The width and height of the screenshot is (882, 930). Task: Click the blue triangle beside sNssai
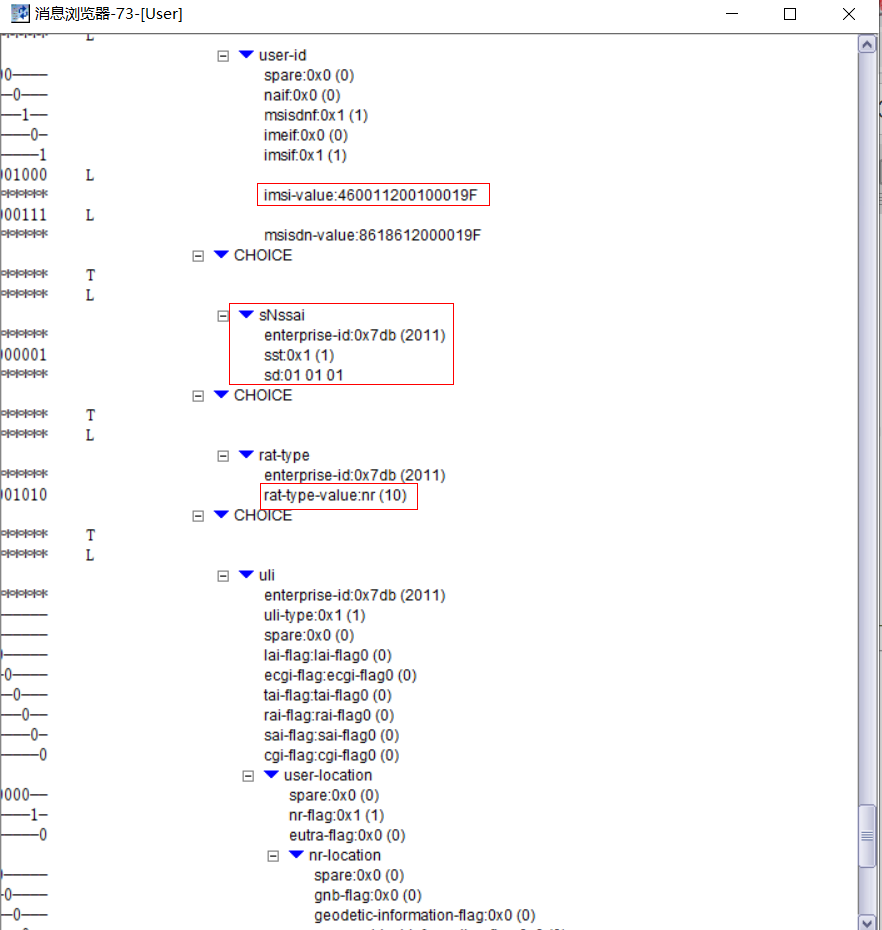tap(246, 315)
